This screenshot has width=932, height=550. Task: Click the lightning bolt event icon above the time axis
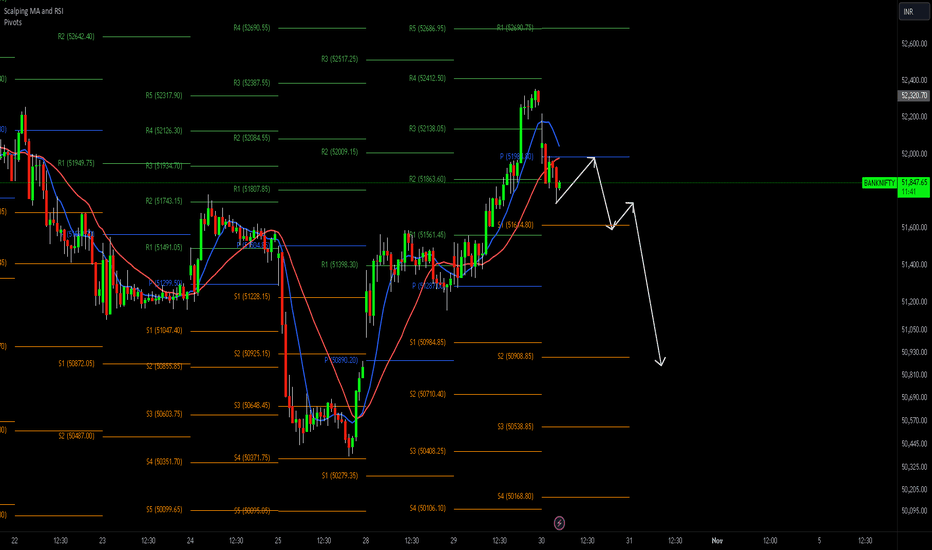coord(559,523)
